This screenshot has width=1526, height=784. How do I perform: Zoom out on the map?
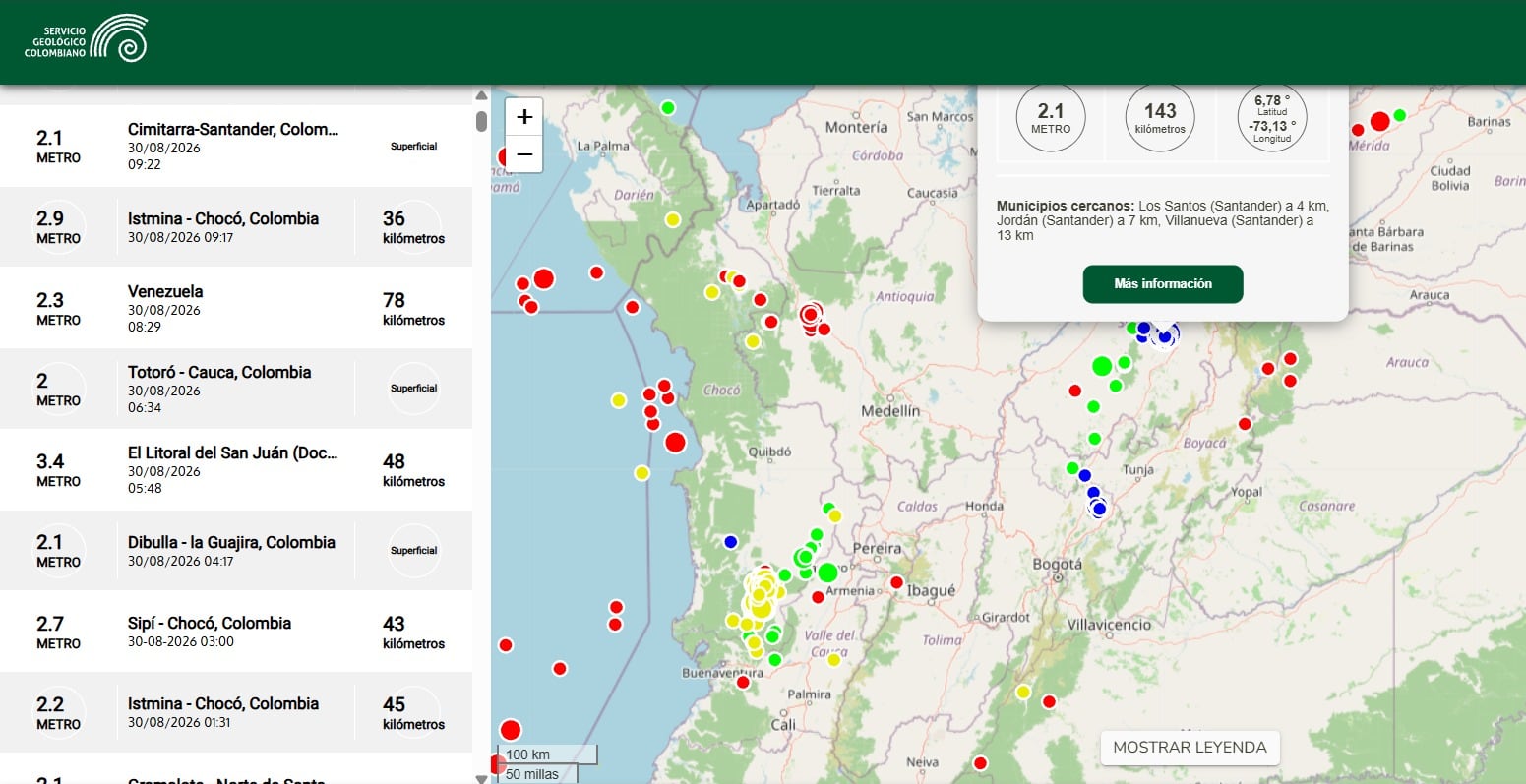[x=524, y=154]
